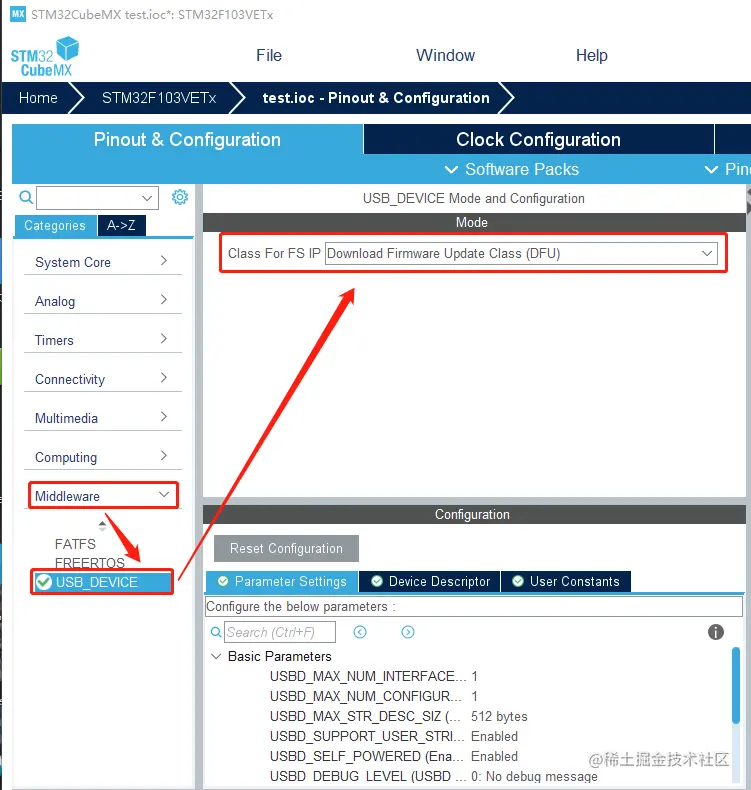Expand the Multimedia category

pyautogui.click(x=102, y=418)
